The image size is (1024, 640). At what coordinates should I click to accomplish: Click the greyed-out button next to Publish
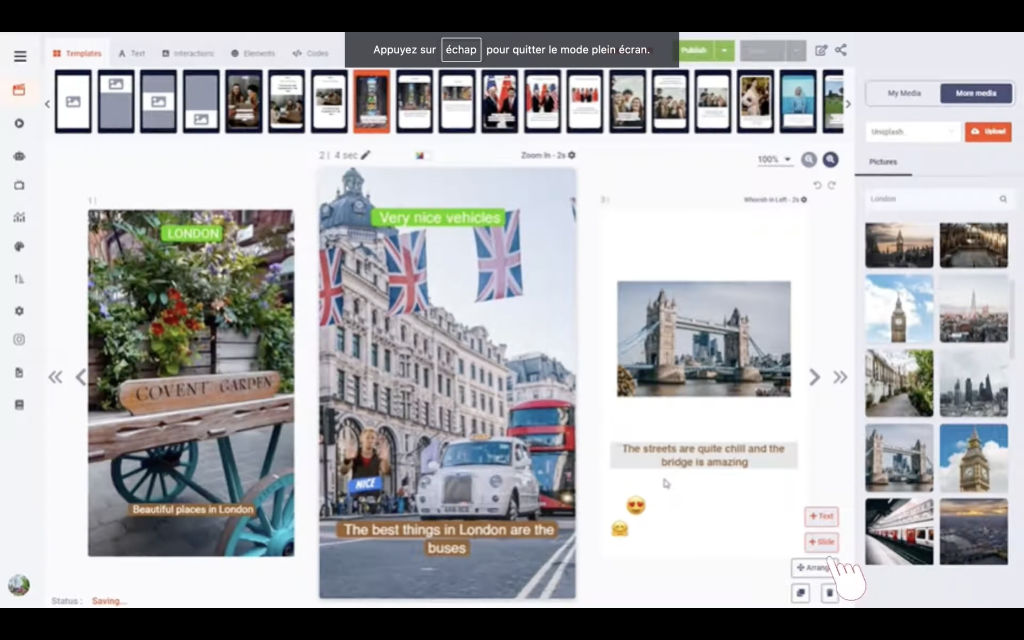pyautogui.click(x=763, y=50)
